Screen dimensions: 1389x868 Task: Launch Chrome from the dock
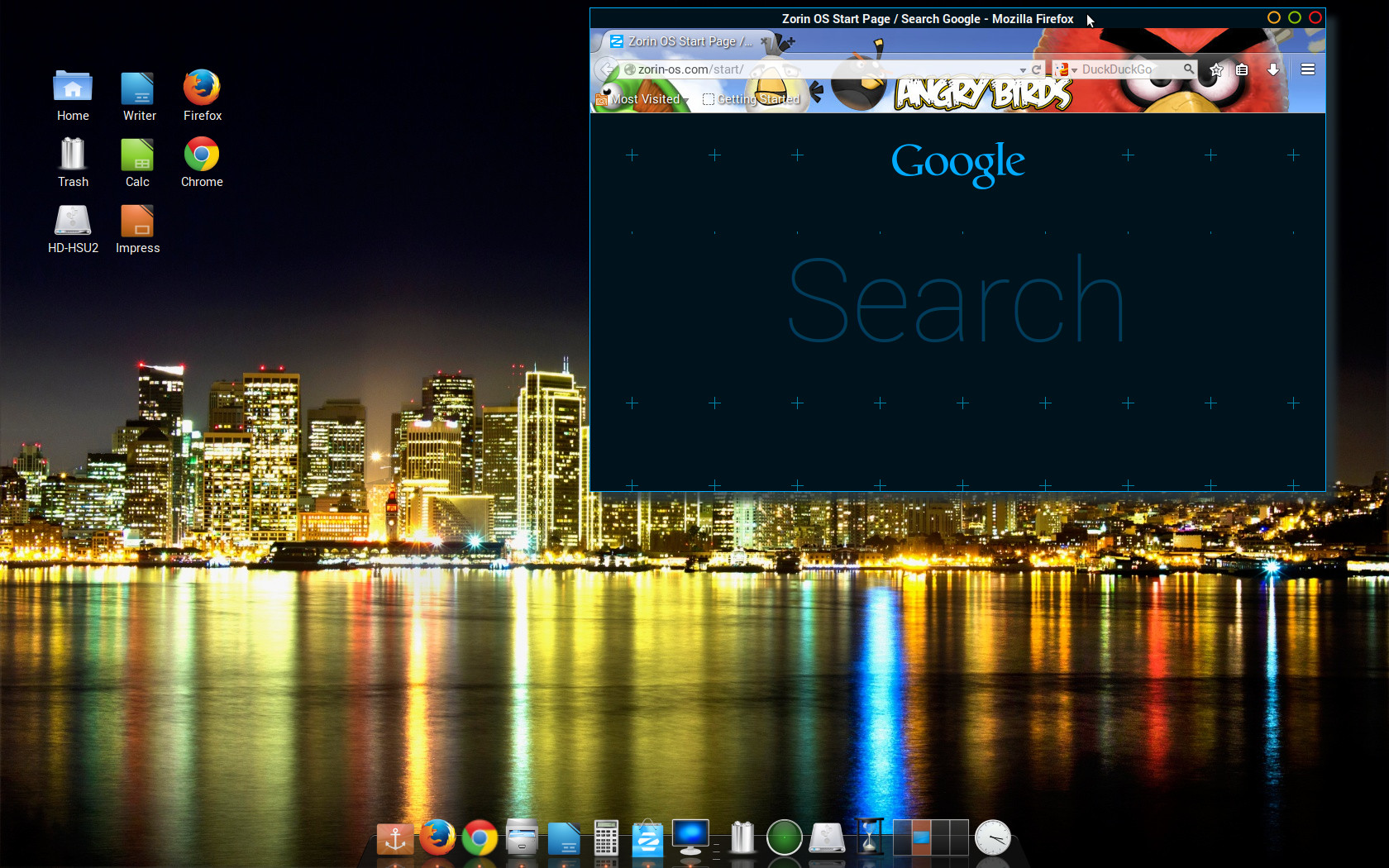pos(480,837)
